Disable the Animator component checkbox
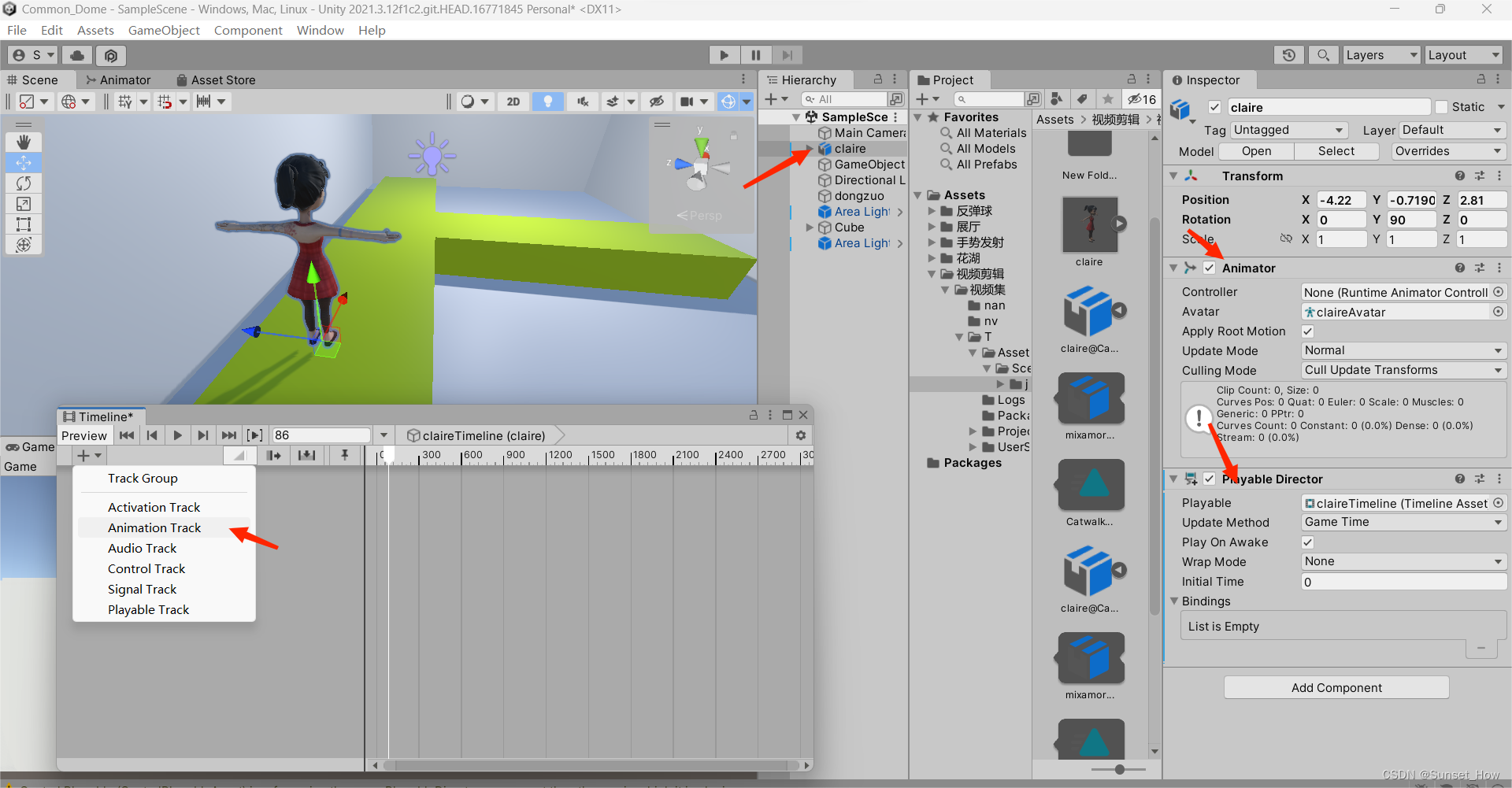This screenshot has width=1512, height=788. tap(1210, 268)
